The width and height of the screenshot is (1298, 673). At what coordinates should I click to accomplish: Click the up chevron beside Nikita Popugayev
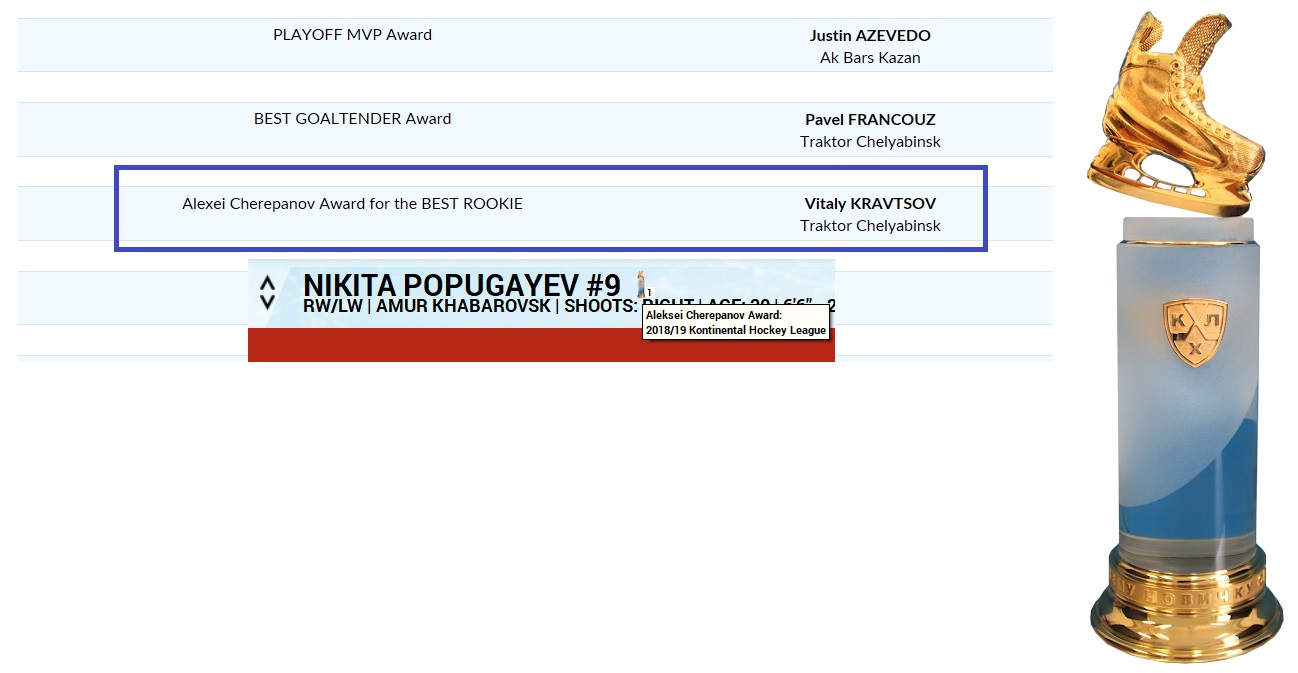click(x=267, y=284)
